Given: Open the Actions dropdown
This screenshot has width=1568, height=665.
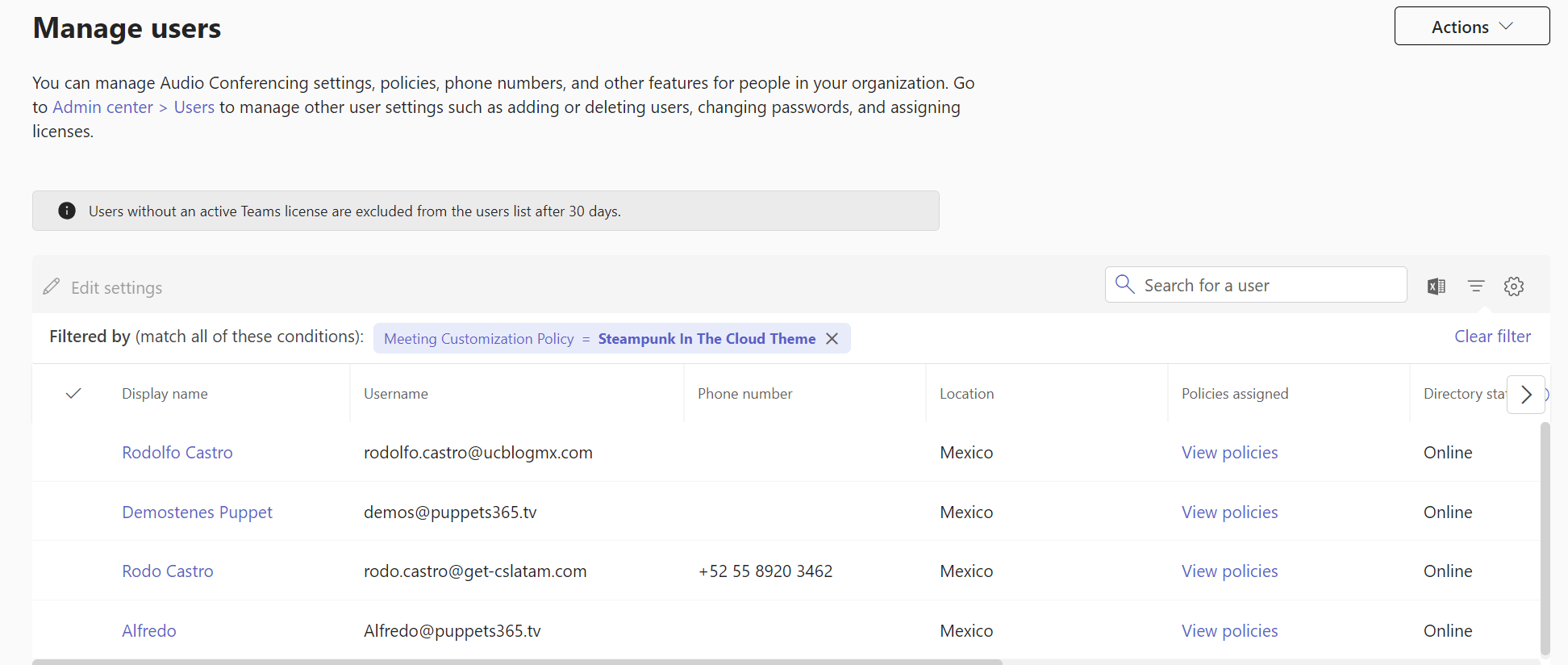Looking at the screenshot, I should [1471, 27].
